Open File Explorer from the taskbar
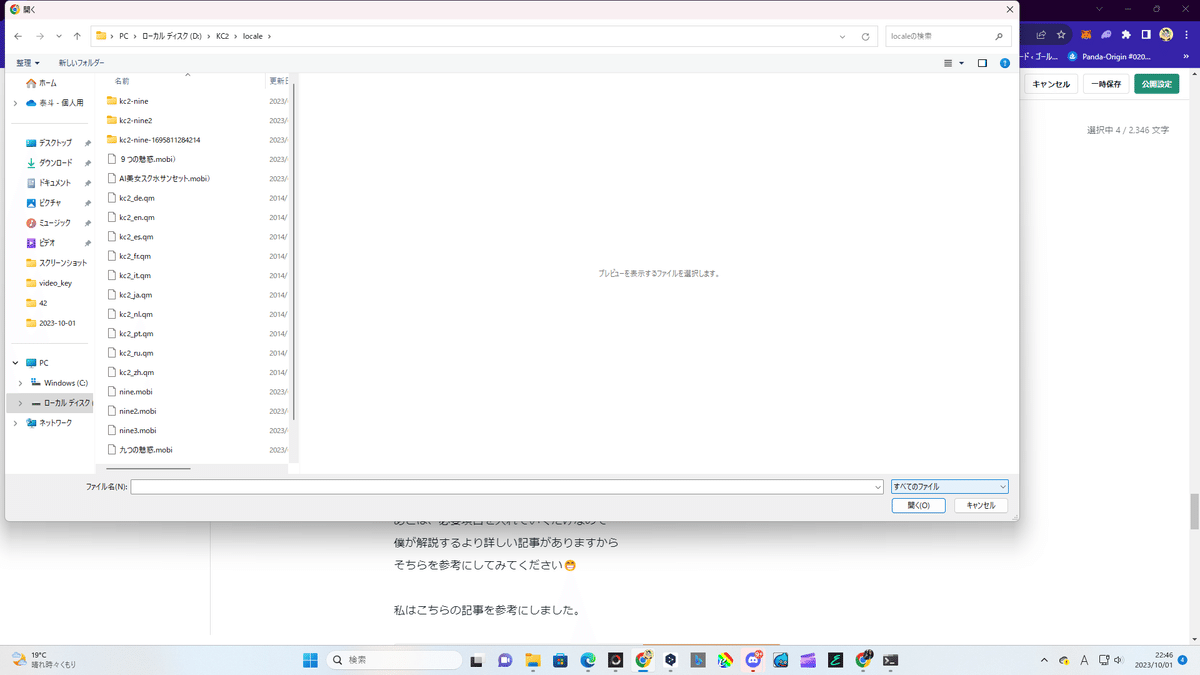 533,660
